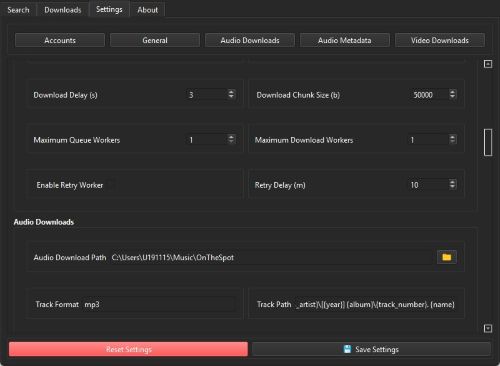Focus the Download Delay number field

(207, 95)
